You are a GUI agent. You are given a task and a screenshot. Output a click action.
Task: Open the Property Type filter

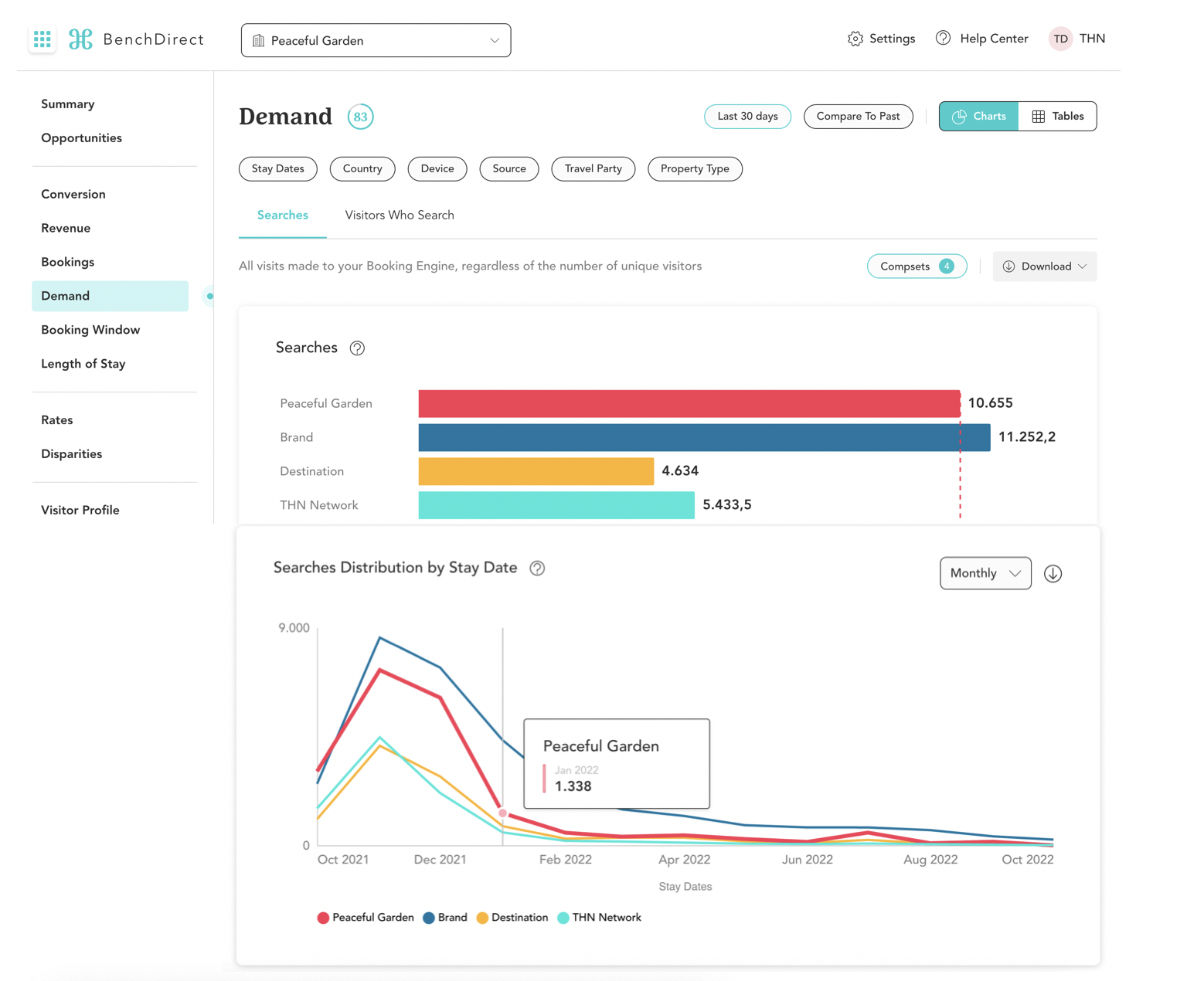[x=695, y=168]
